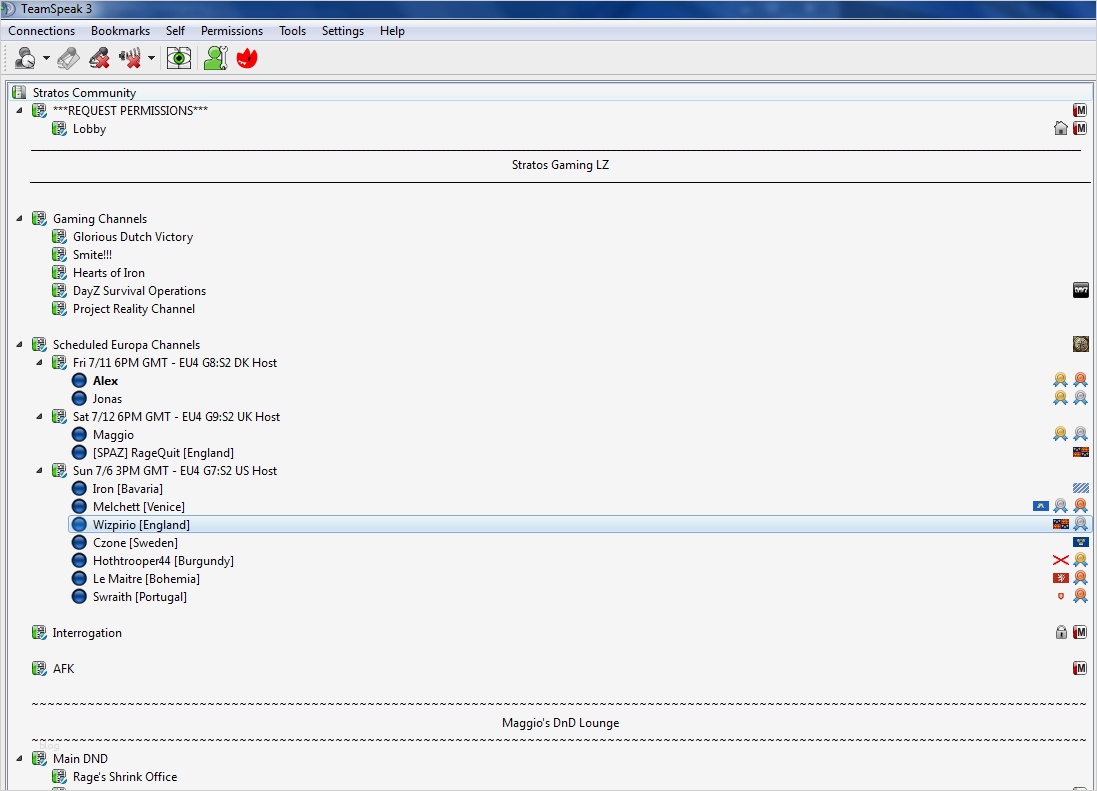Click the Venice flag on Melchett row
The width and height of the screenshot is (1097, 791).
click(1040, 506)
